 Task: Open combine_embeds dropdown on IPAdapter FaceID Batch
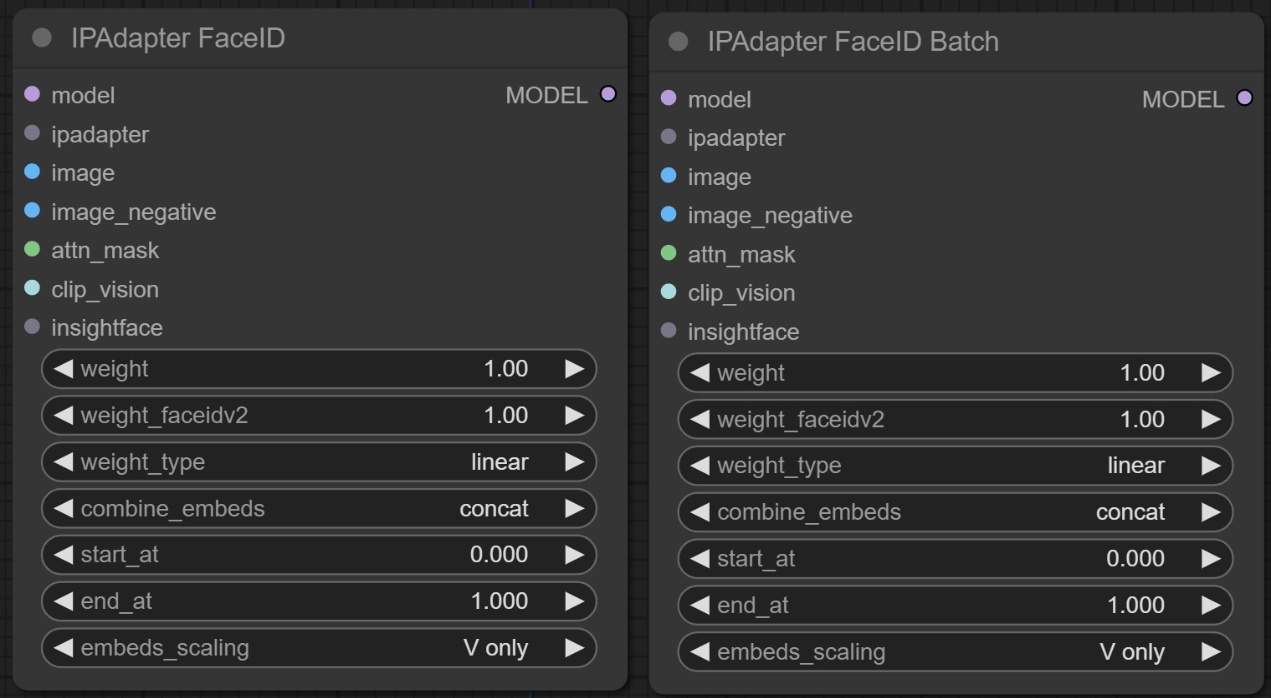point(955,512)
